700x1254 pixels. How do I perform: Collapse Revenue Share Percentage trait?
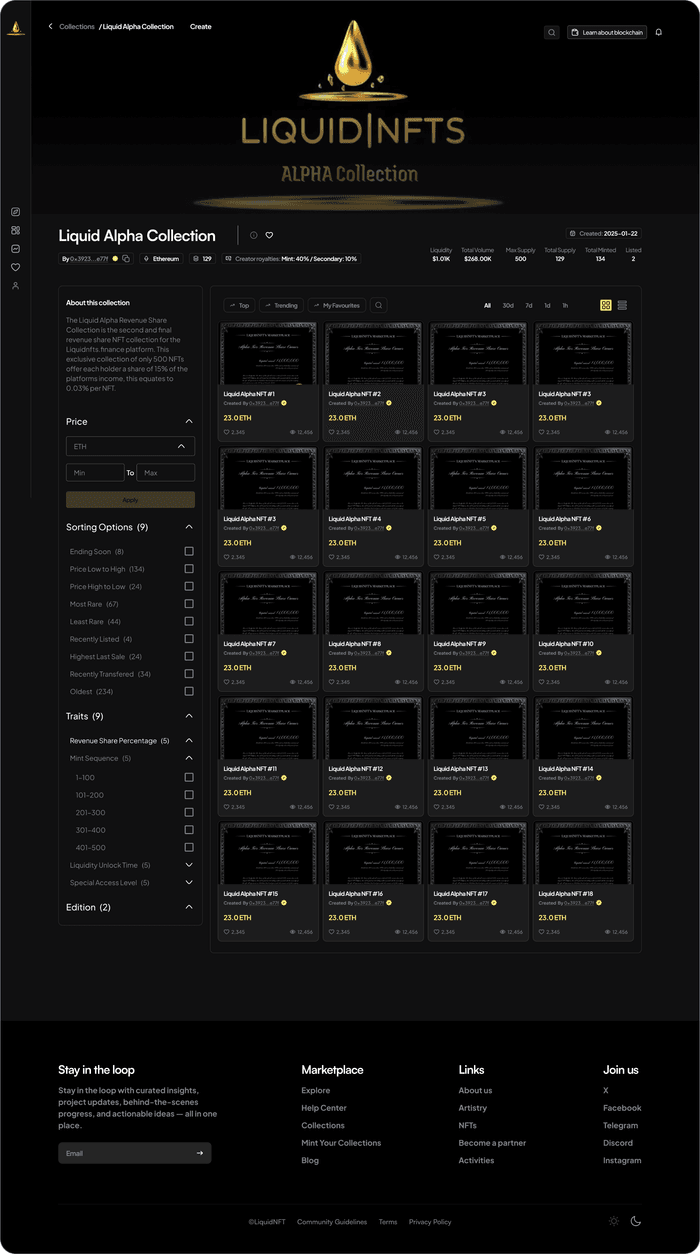(x=189, y=741)
